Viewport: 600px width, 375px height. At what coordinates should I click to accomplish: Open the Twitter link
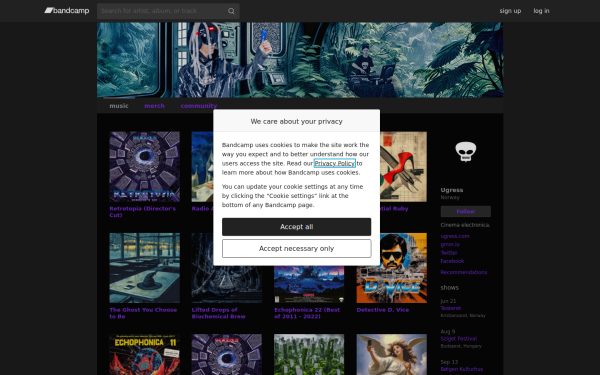pyautogui.click(x=449, y=253)
